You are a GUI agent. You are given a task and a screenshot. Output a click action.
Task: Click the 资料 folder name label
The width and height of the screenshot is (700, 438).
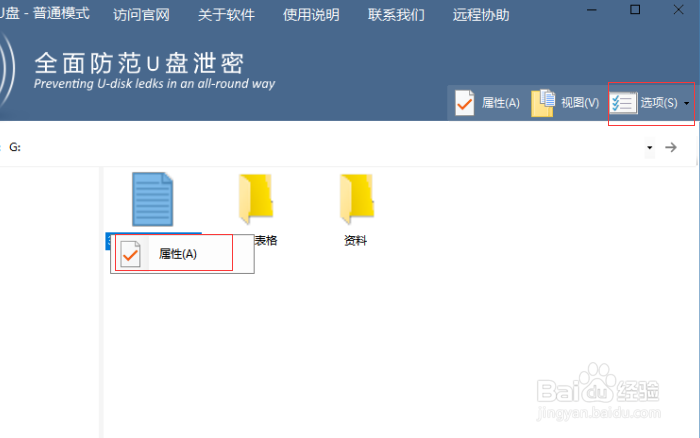355,241
